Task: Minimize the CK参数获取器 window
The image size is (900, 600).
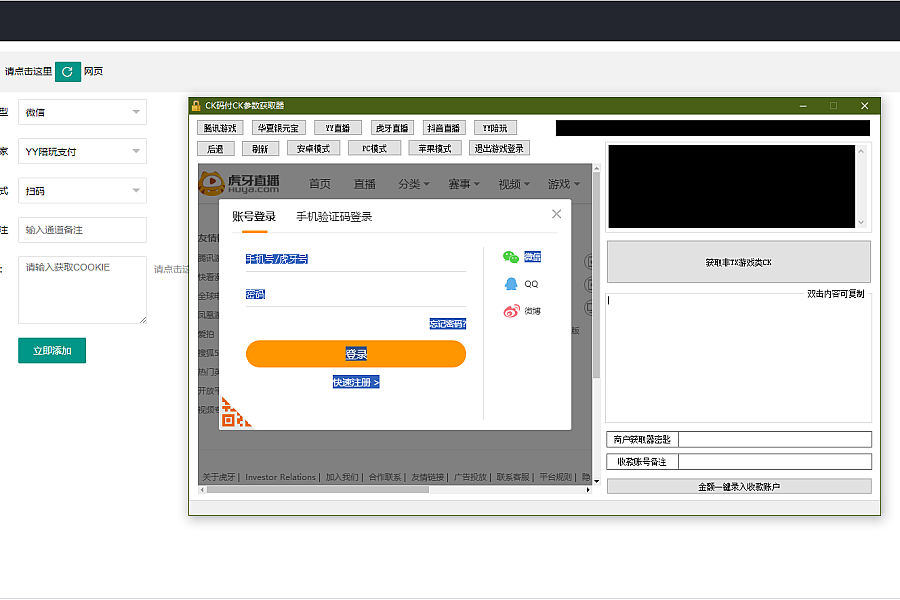Action: point(803,106)
